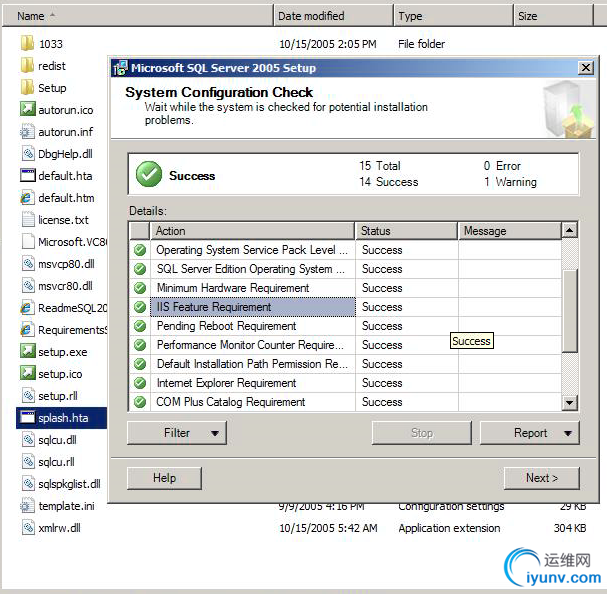Open the 1033 folder icon
607x594 pixels.
tap(27, 43)
